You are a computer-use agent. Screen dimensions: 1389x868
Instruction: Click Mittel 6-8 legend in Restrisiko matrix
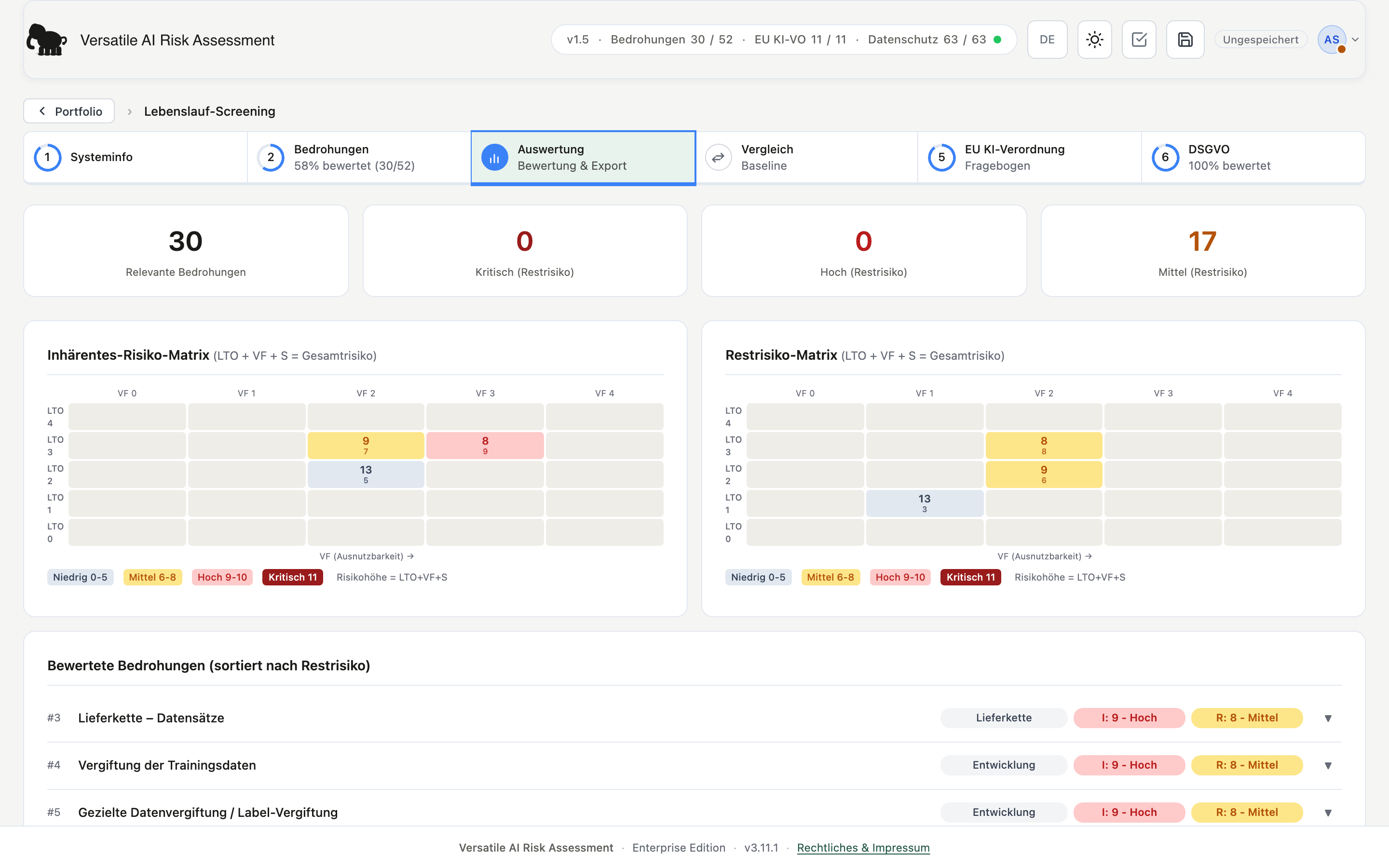point(831,577)
